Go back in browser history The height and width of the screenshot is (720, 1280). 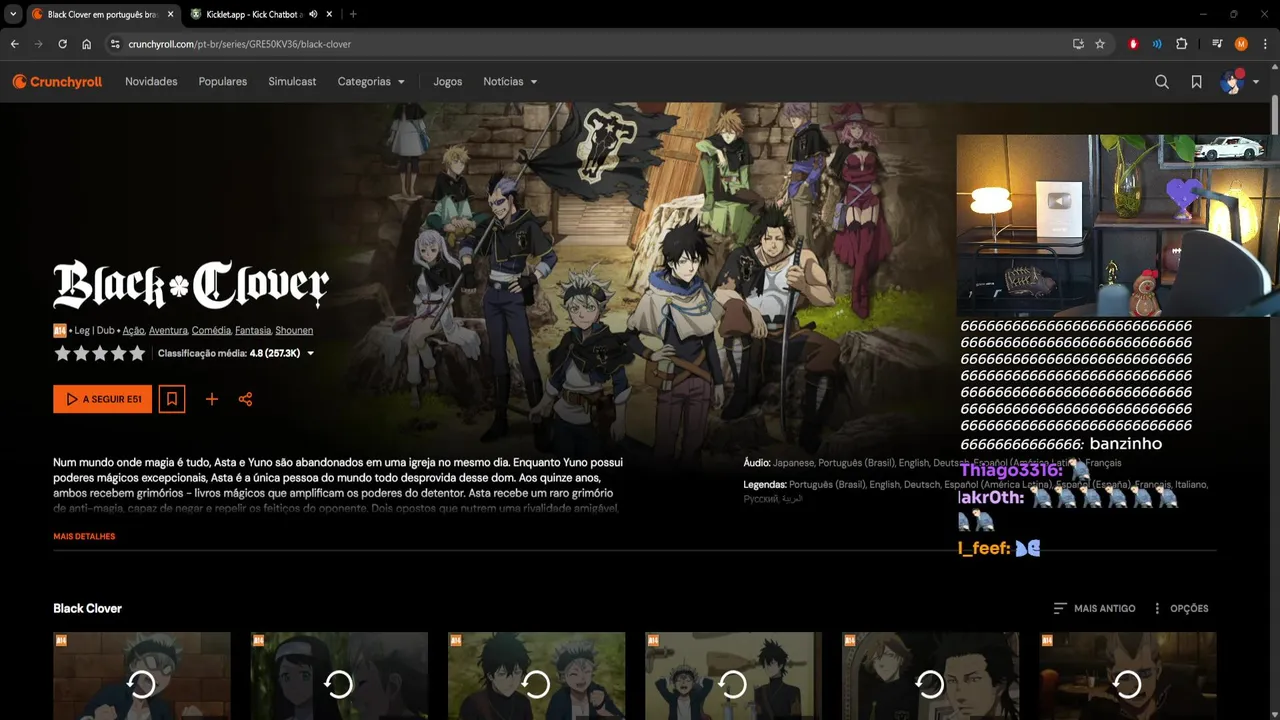click(15, 44)
